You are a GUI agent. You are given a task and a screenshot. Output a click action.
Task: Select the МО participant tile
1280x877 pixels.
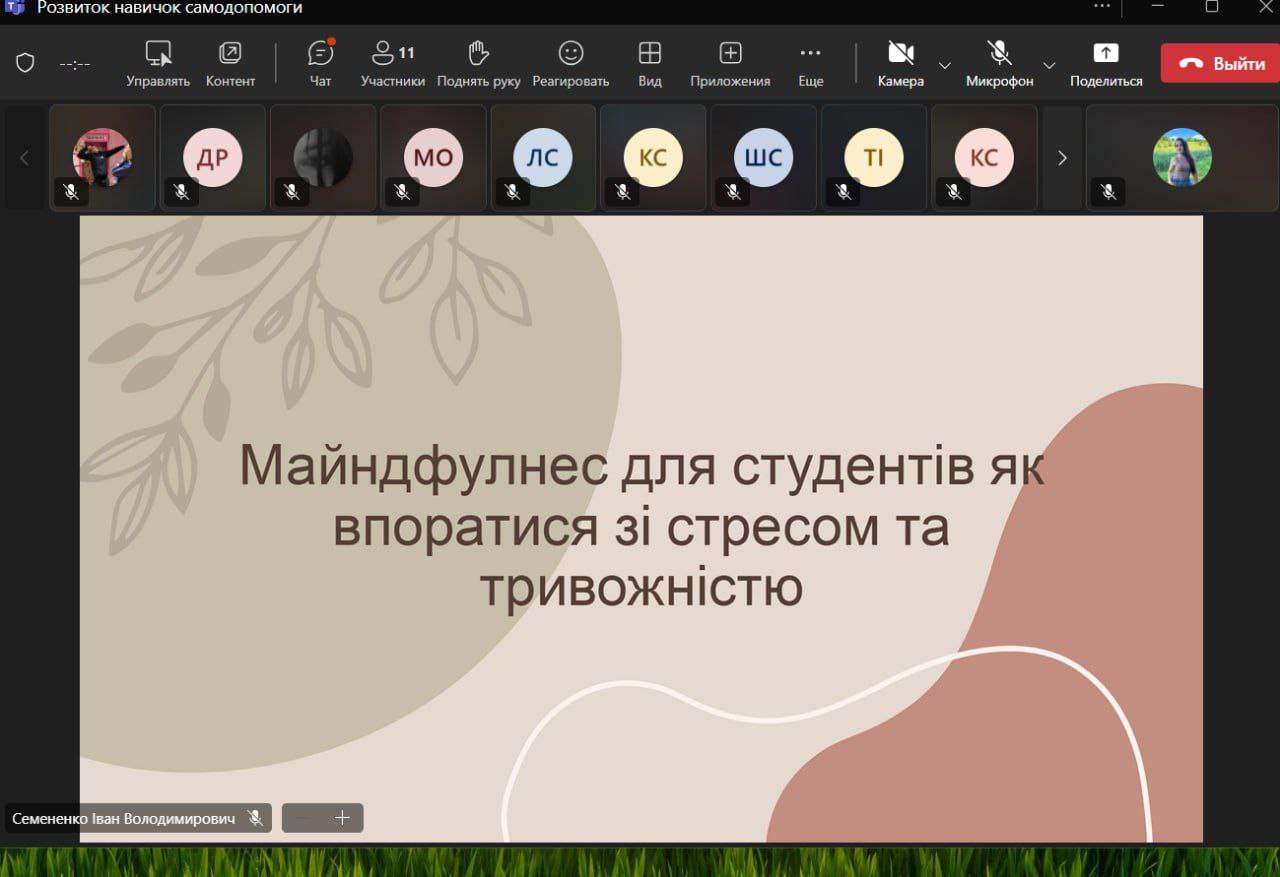pyautogui.click(x=433, y=158)
